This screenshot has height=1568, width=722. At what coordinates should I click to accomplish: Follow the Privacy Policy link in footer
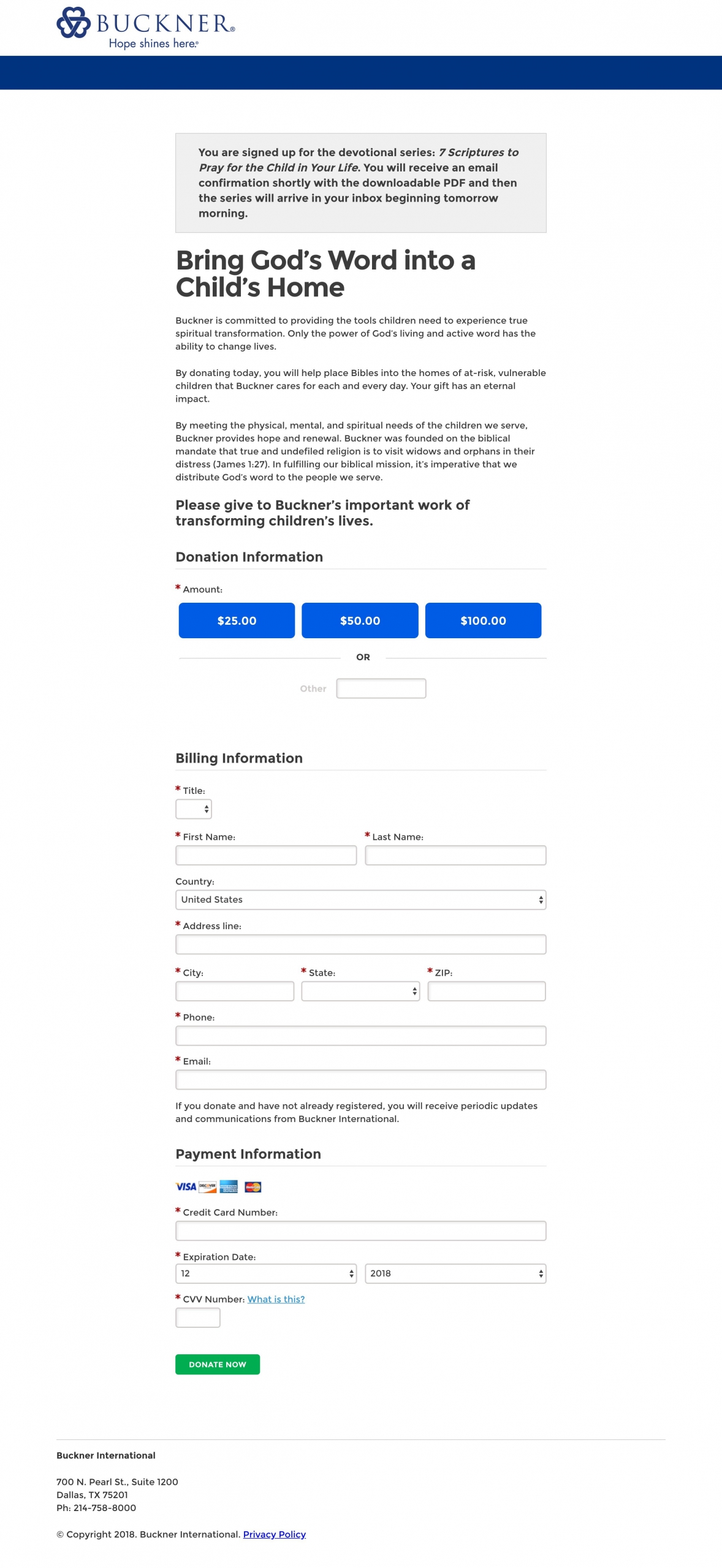tap(275, 1534)
